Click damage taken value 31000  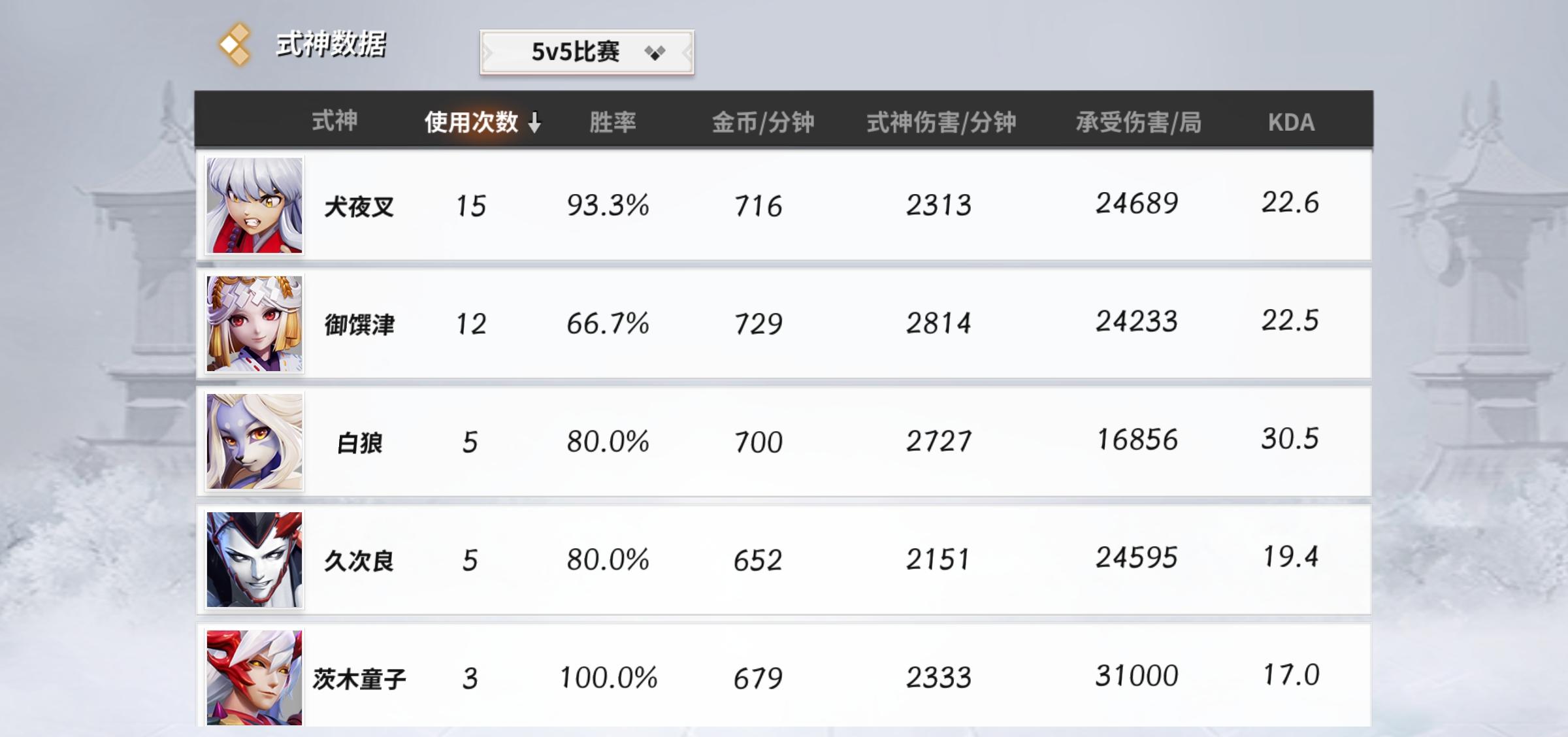[x=1137, y=676]
